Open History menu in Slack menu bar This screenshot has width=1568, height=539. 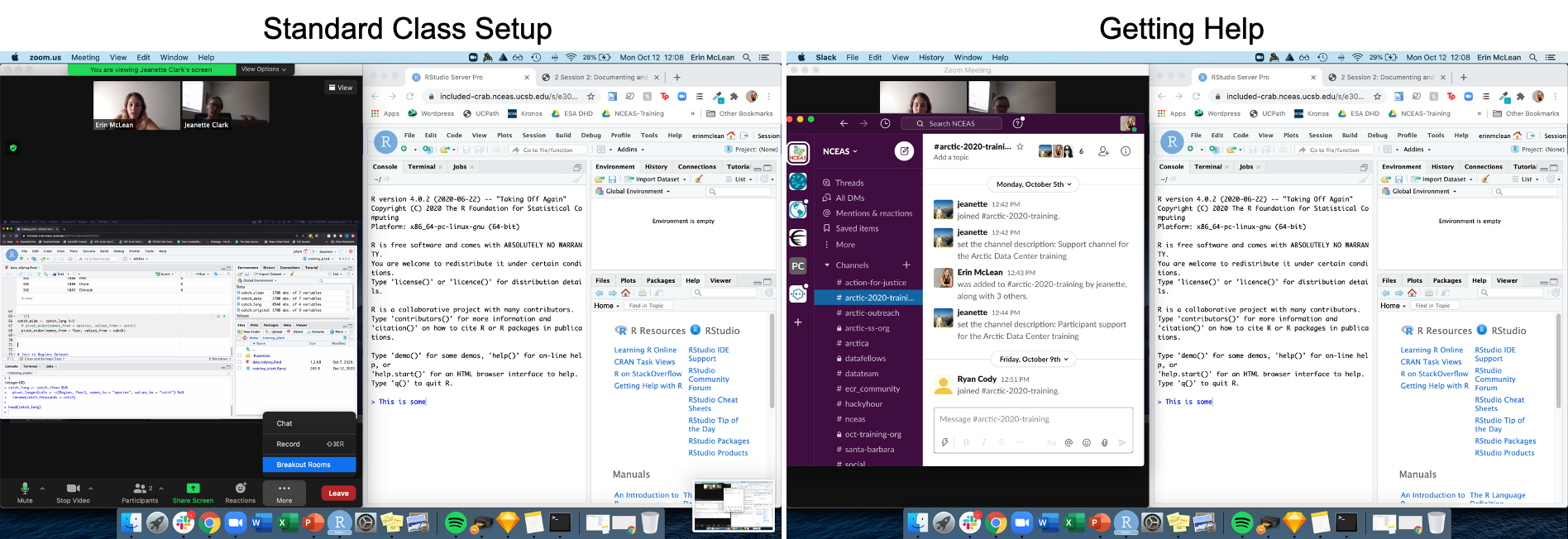click(930, 58)
